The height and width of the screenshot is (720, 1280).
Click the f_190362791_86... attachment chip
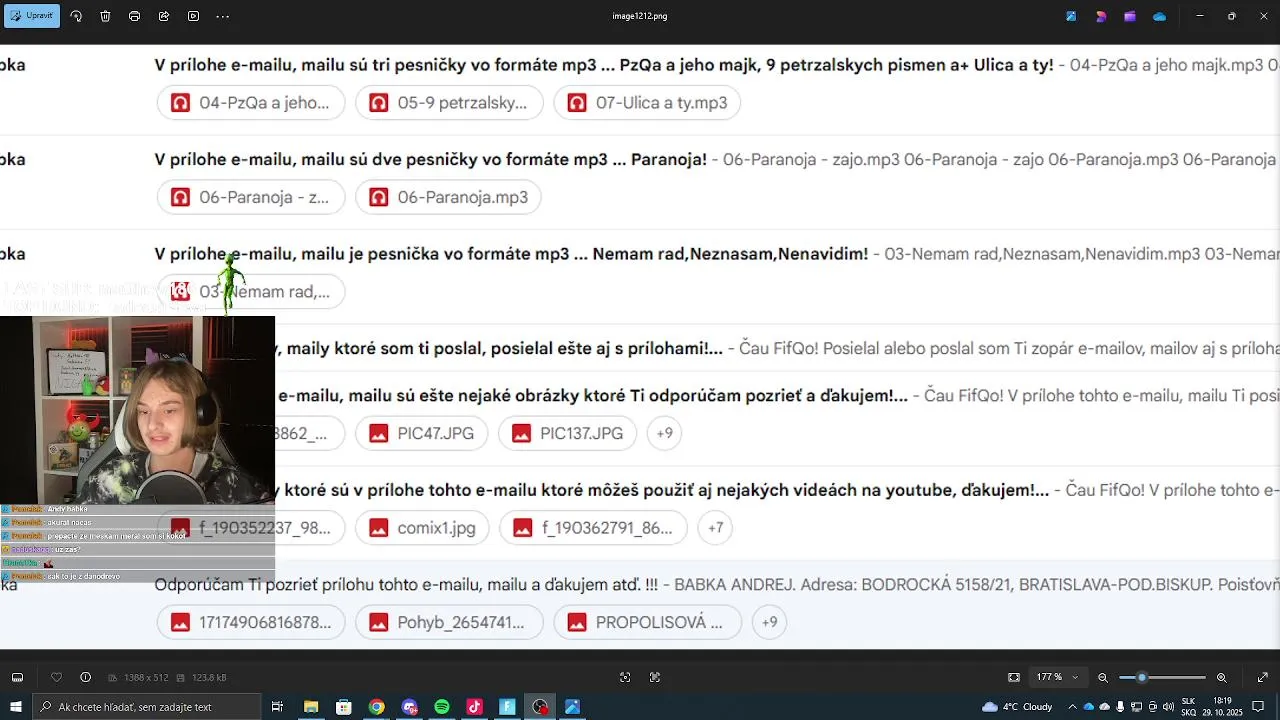pyautogui.click(x=593, y=528)
